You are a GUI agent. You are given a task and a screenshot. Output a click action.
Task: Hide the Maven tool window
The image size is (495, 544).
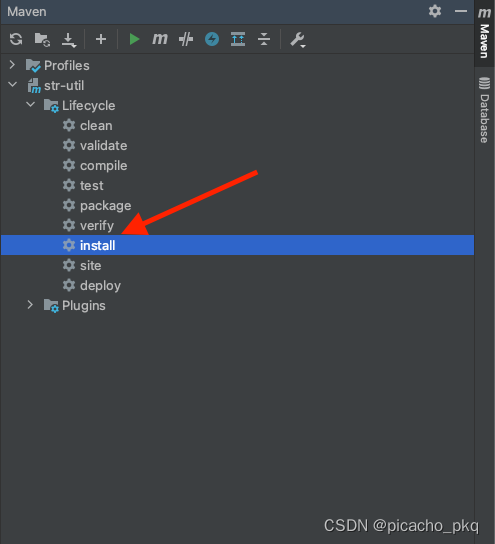coord(461,11)
